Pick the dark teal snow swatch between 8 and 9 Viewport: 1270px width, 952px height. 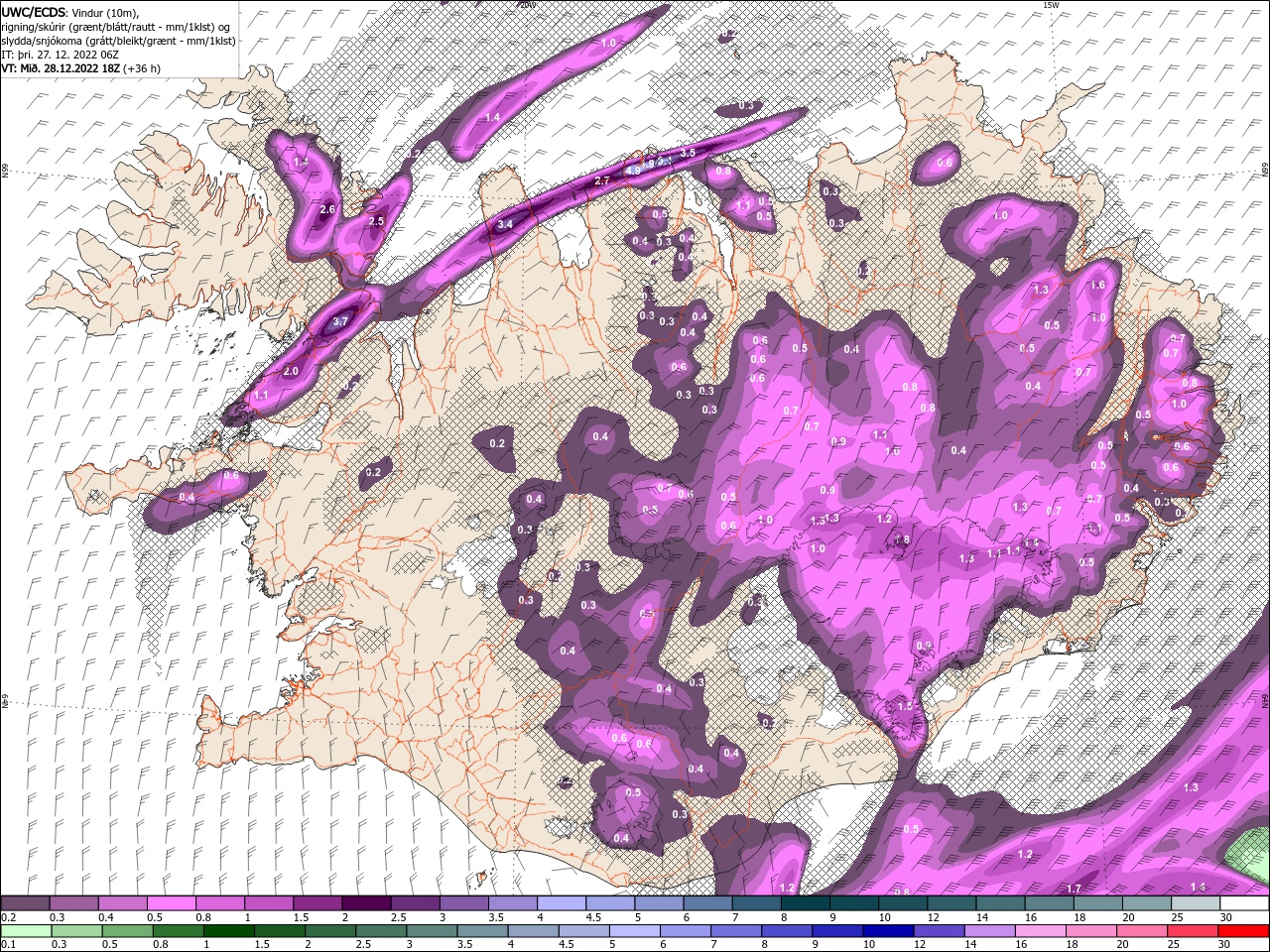coord(805,903)
